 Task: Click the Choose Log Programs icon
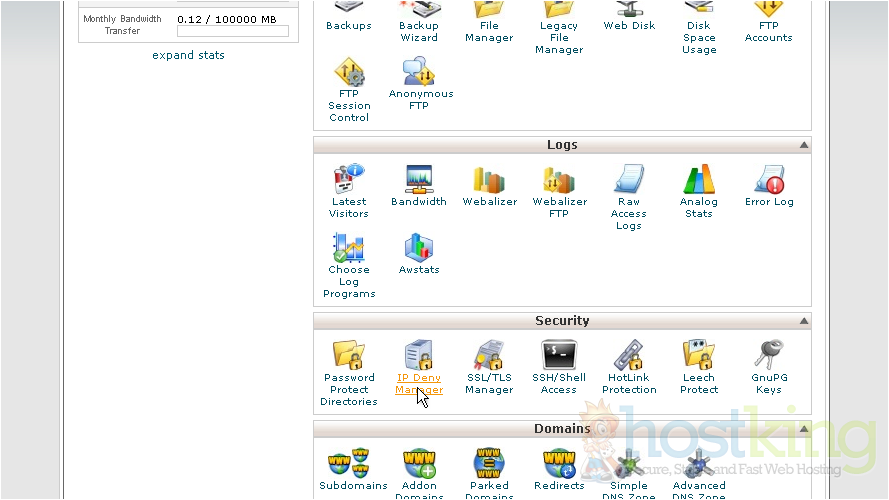[x=349, y=247]
